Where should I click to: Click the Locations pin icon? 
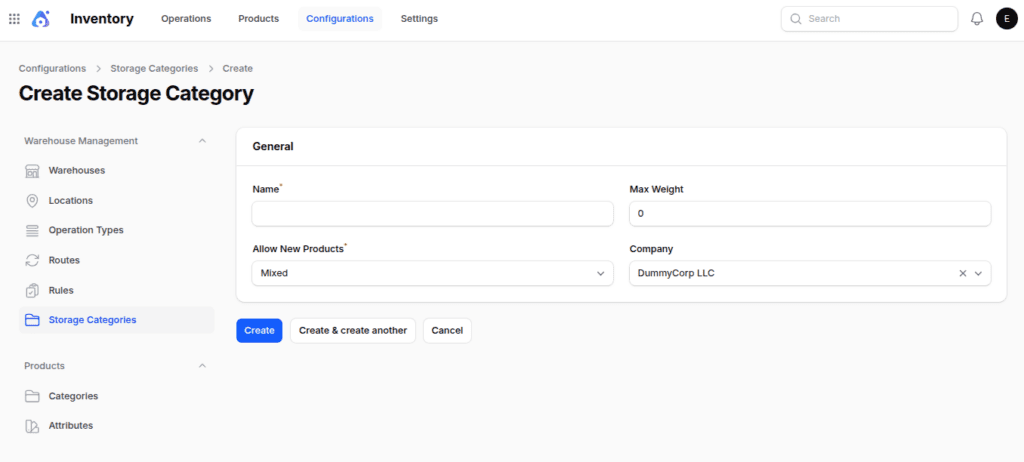point(32,201)
